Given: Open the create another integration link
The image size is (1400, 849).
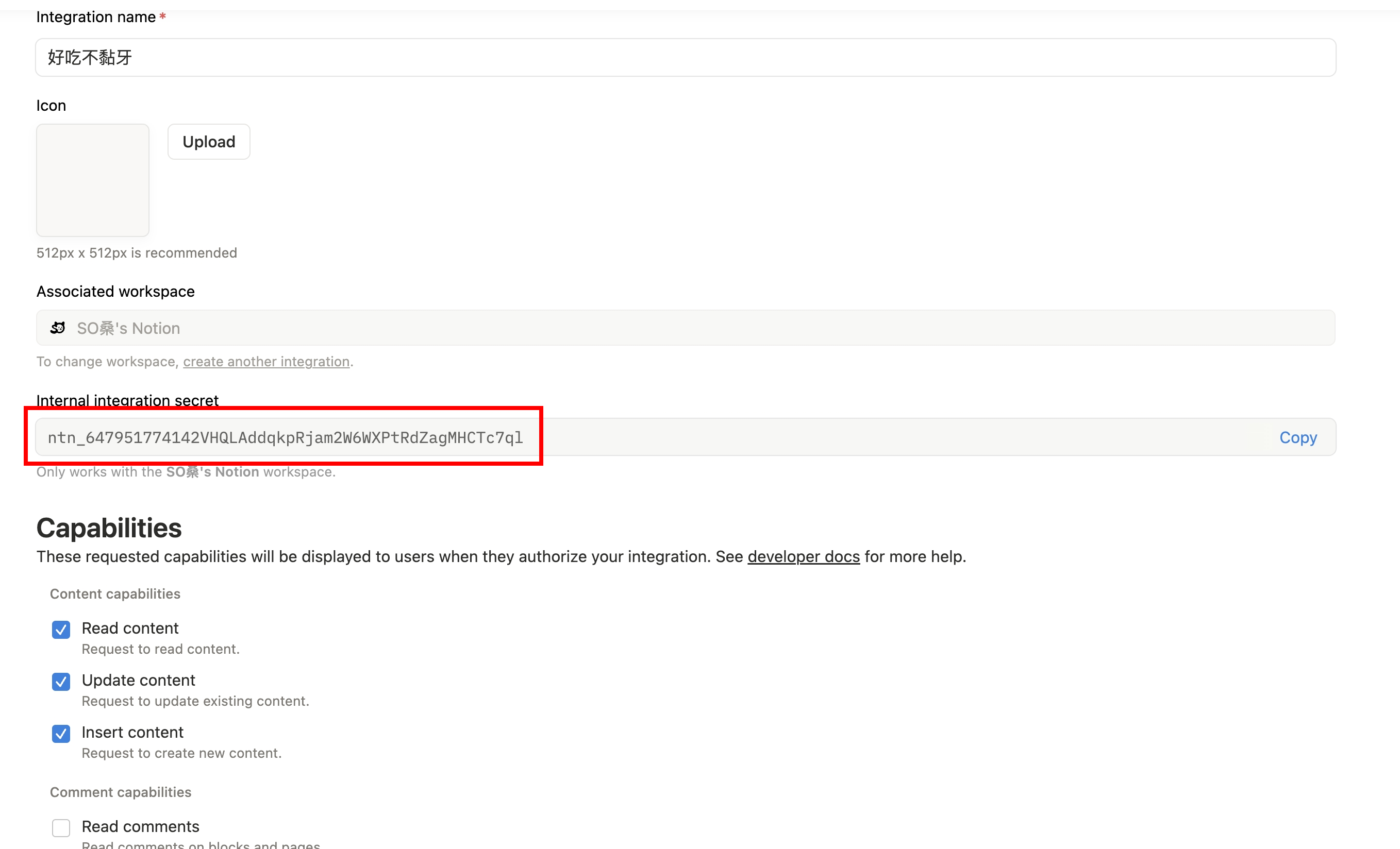Looking at the screenshot, I should point(266,361).
